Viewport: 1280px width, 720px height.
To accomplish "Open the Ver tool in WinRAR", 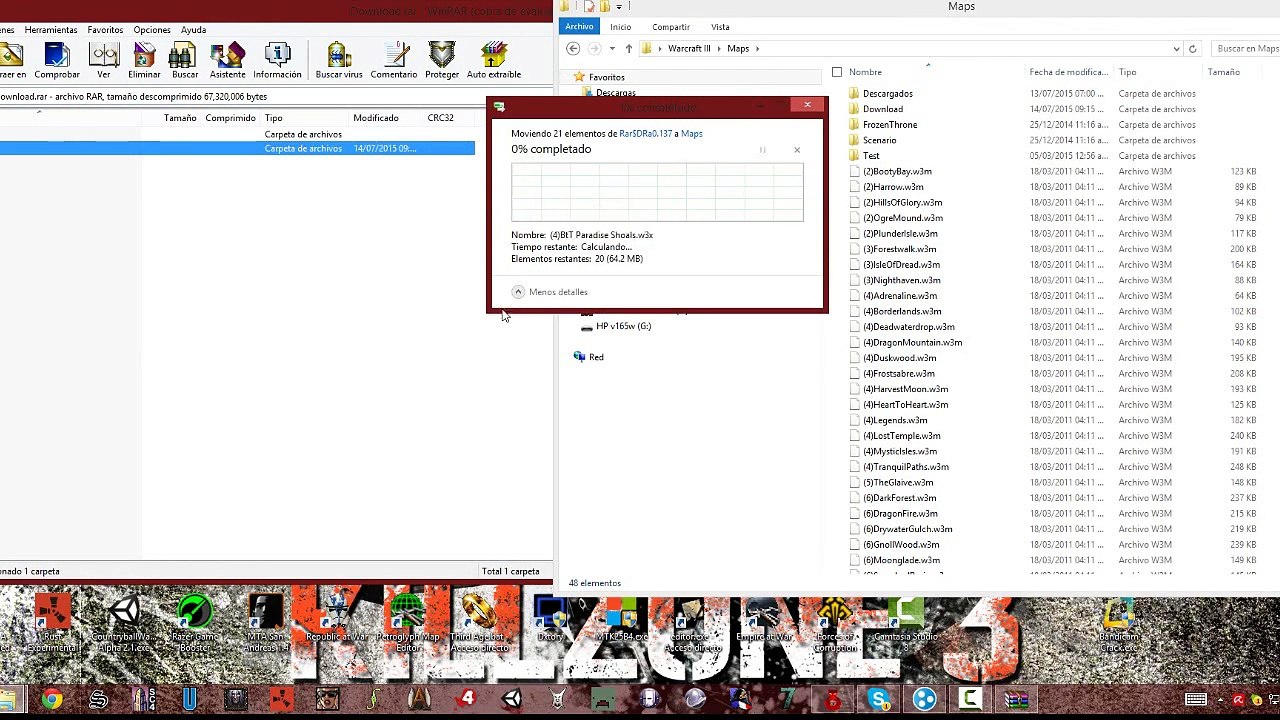I will click(104, 60).
